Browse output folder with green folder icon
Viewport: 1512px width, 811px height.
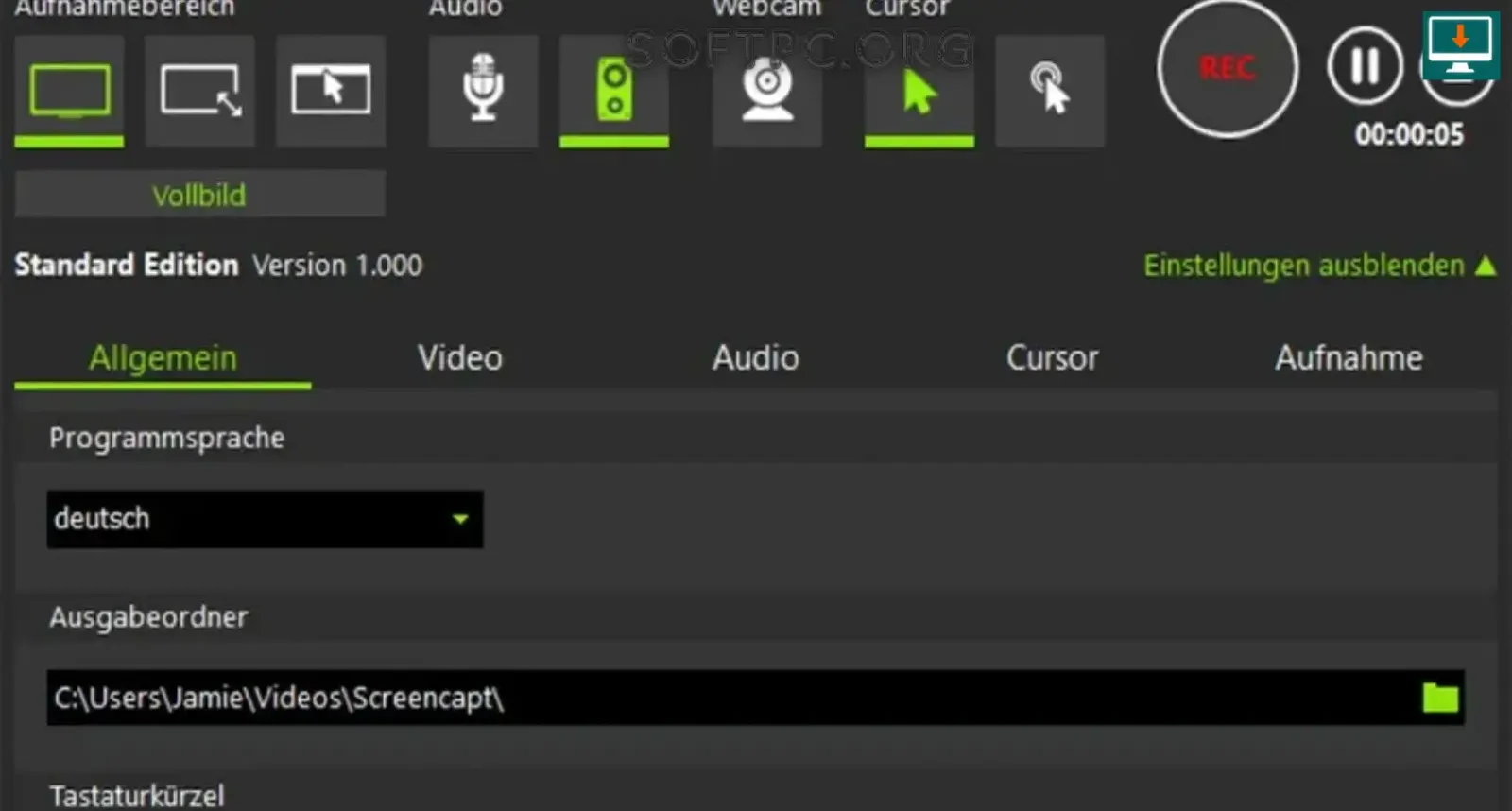[x=1440, y=698]
